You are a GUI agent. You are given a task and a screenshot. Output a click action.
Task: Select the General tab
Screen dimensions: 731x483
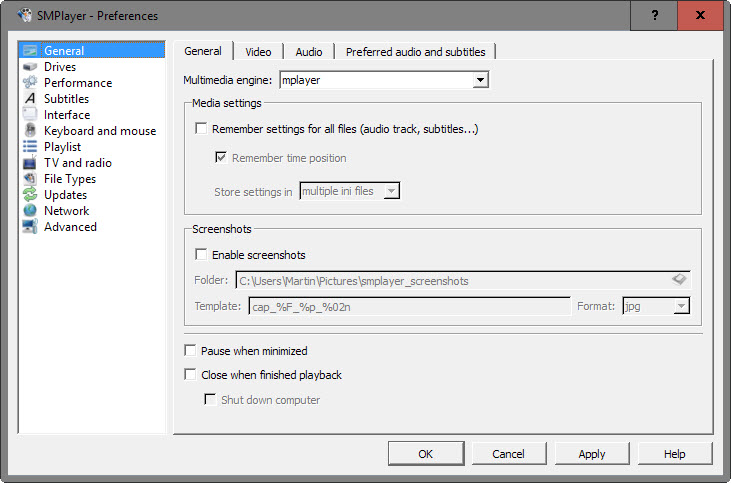pyautogui.click(x=203, y=51)
